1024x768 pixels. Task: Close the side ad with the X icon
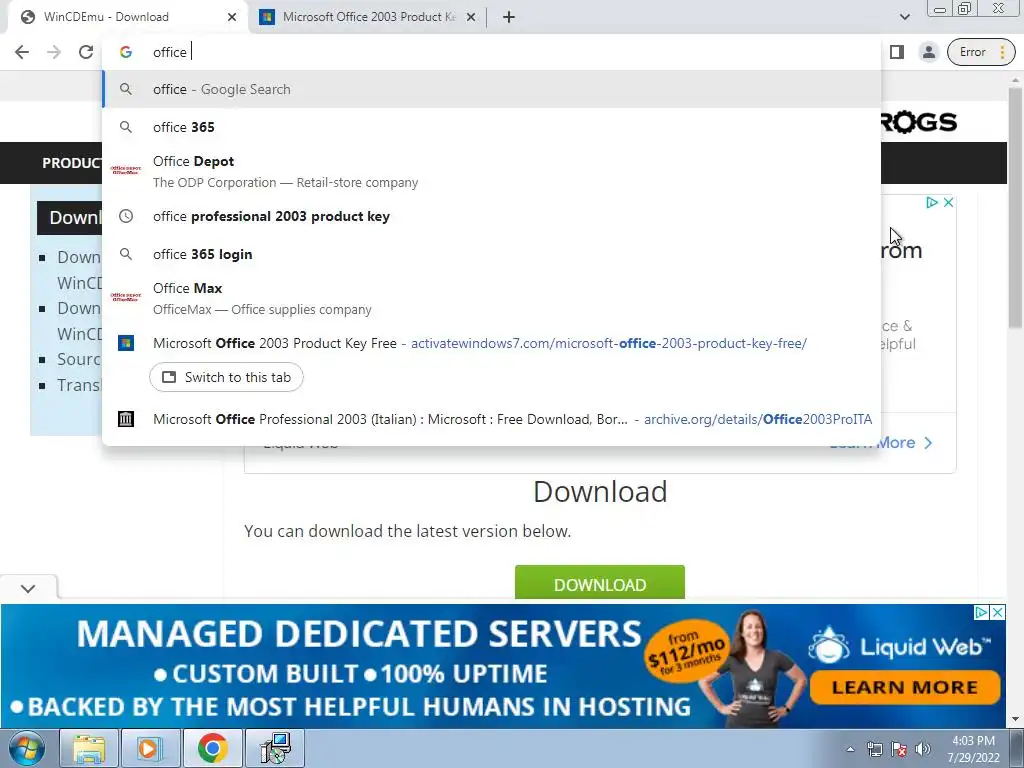[x=948, y=202]
